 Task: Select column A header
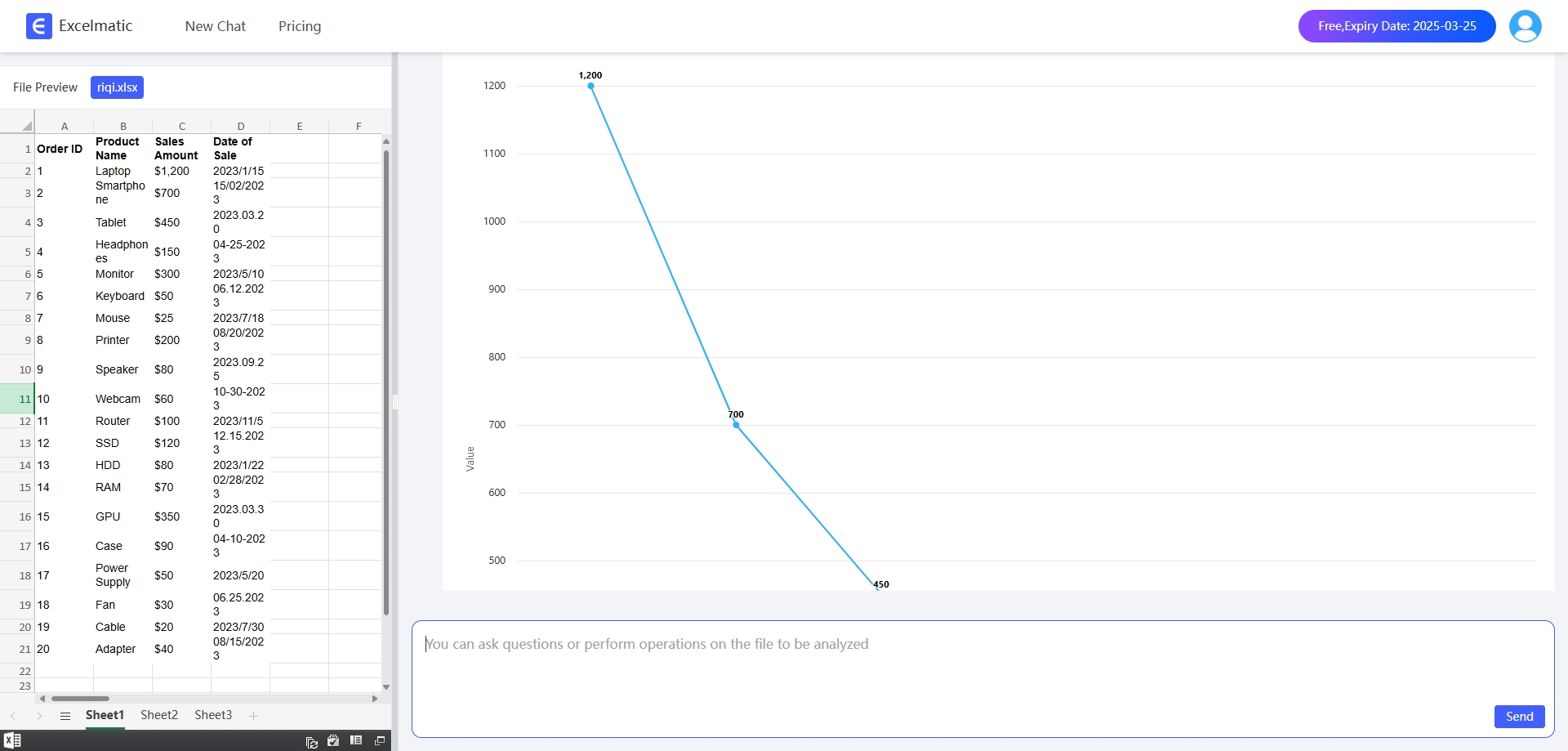[65, 126]
